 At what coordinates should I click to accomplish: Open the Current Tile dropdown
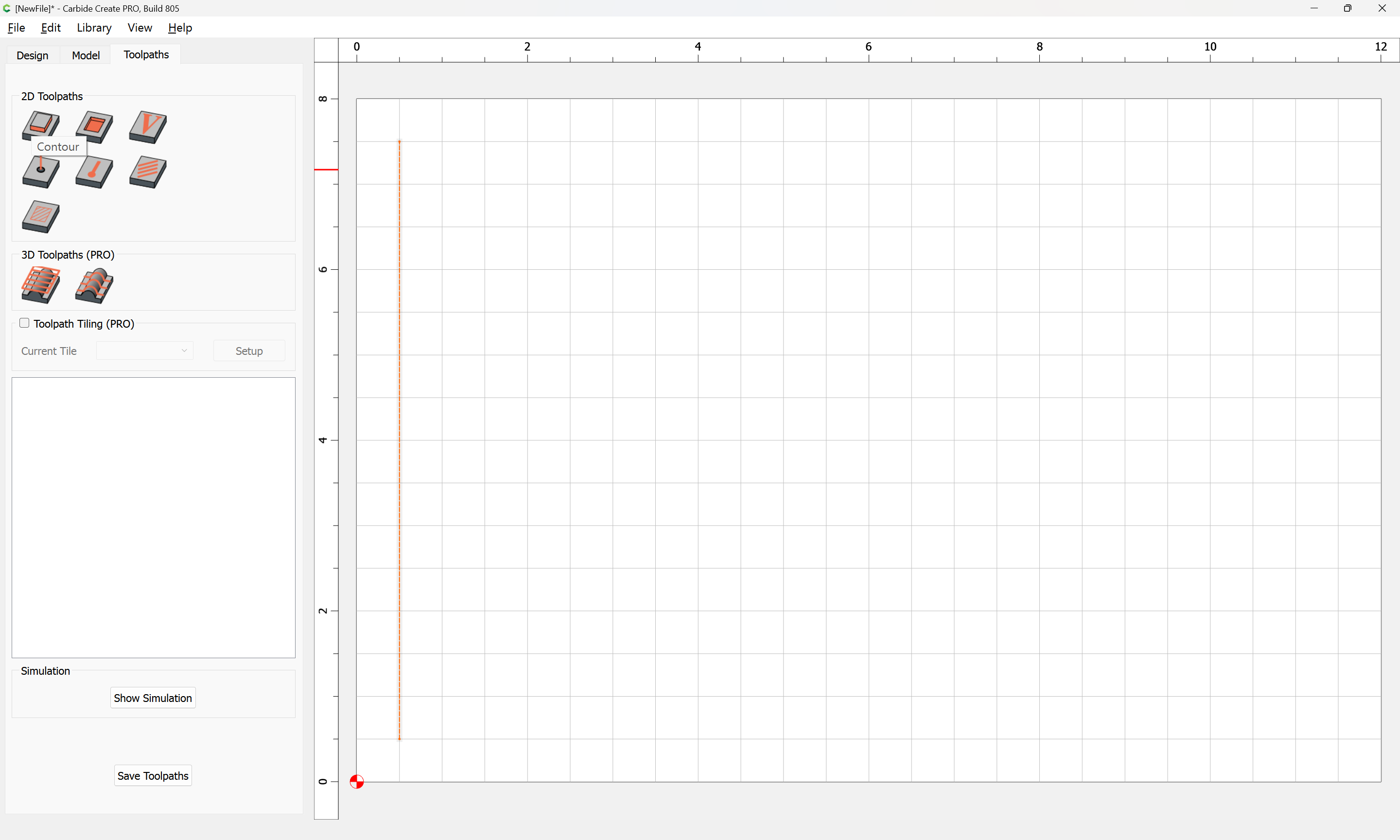click(x=145, y=350)
